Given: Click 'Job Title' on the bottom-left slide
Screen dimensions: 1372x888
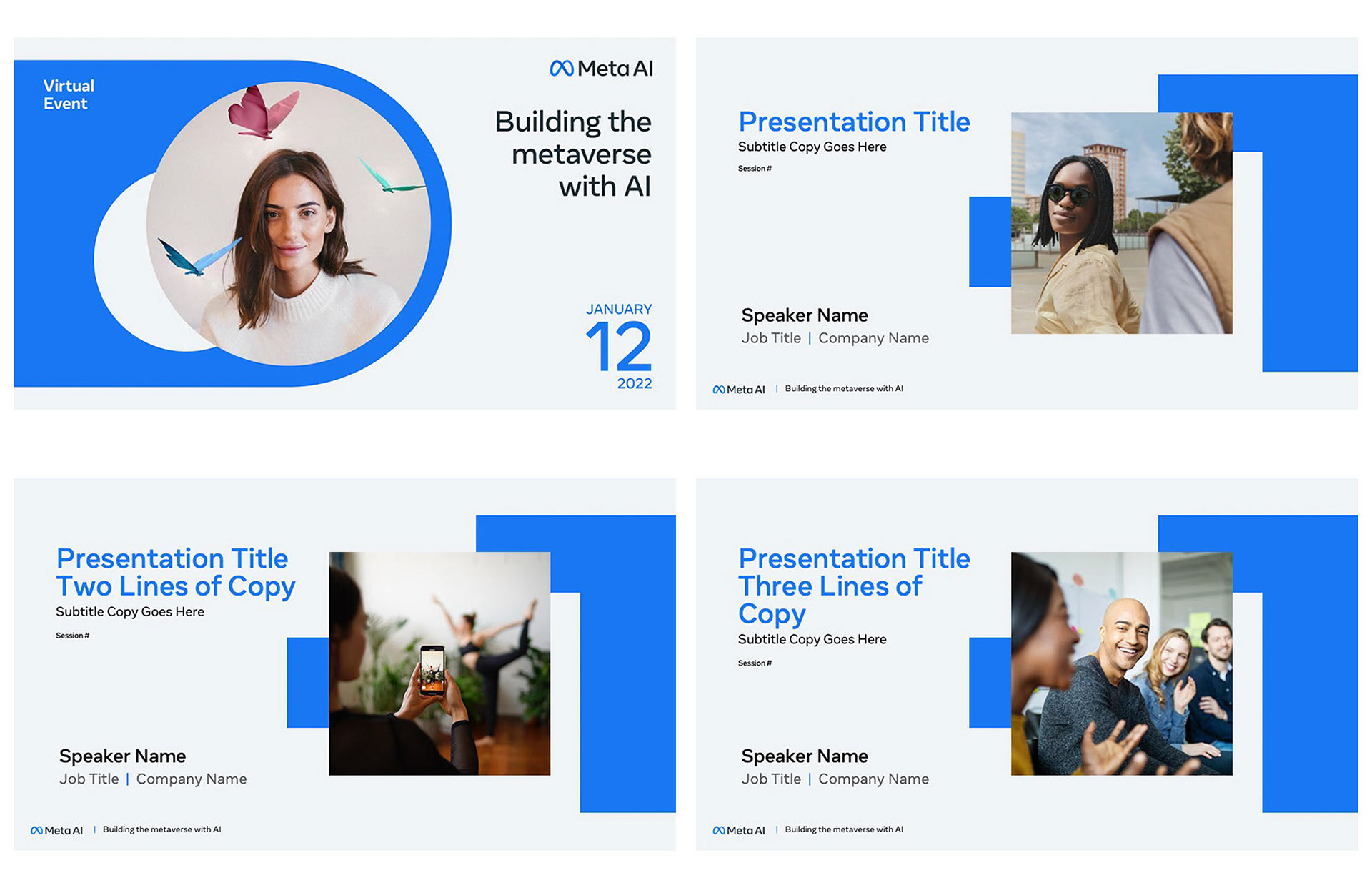Looking at the screenshot, I should (89, 779).
